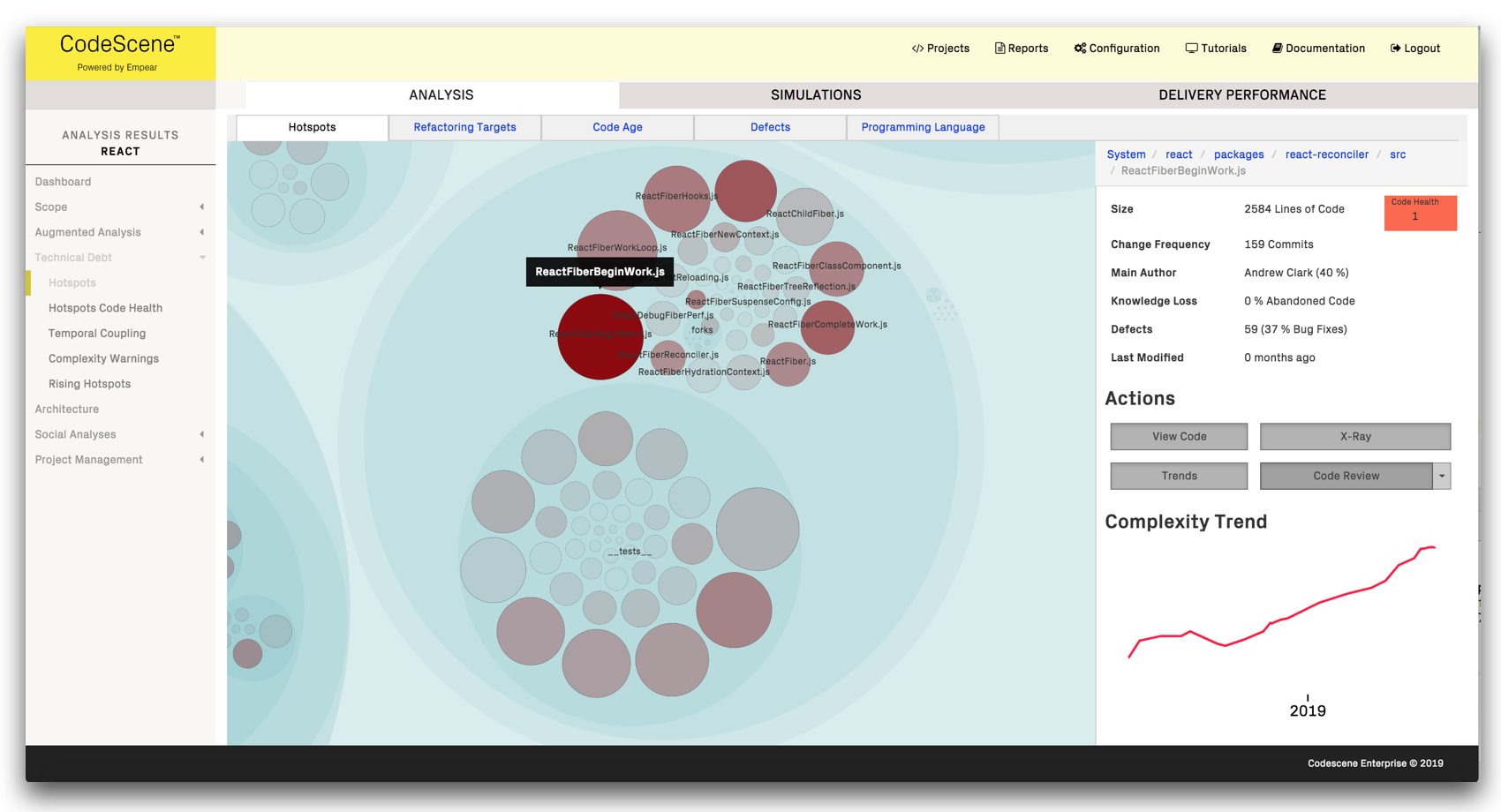
Task: Open the Defects tab
Action: (x=770, y=127)
